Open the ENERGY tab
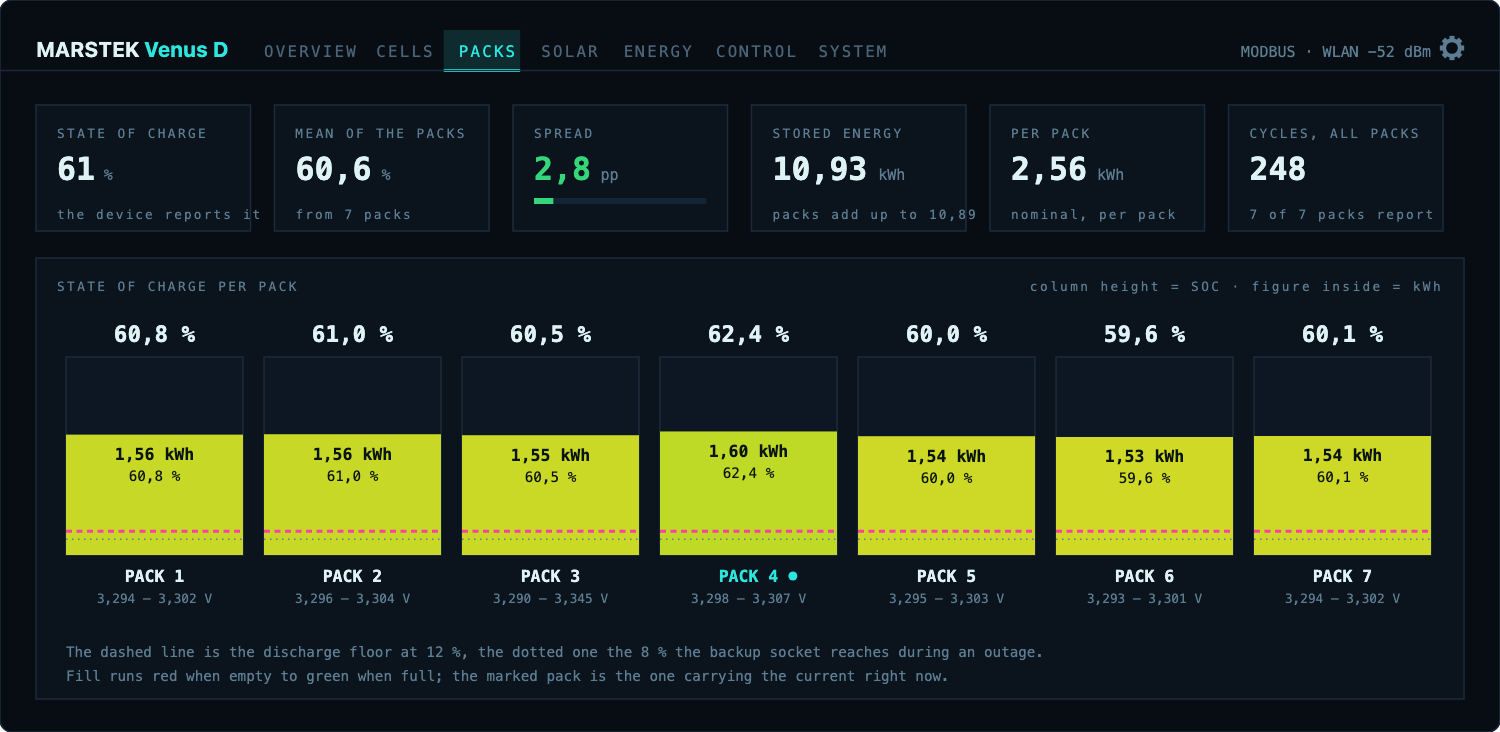This screenshot has height=732, width=1500. [x=658, y=51]
